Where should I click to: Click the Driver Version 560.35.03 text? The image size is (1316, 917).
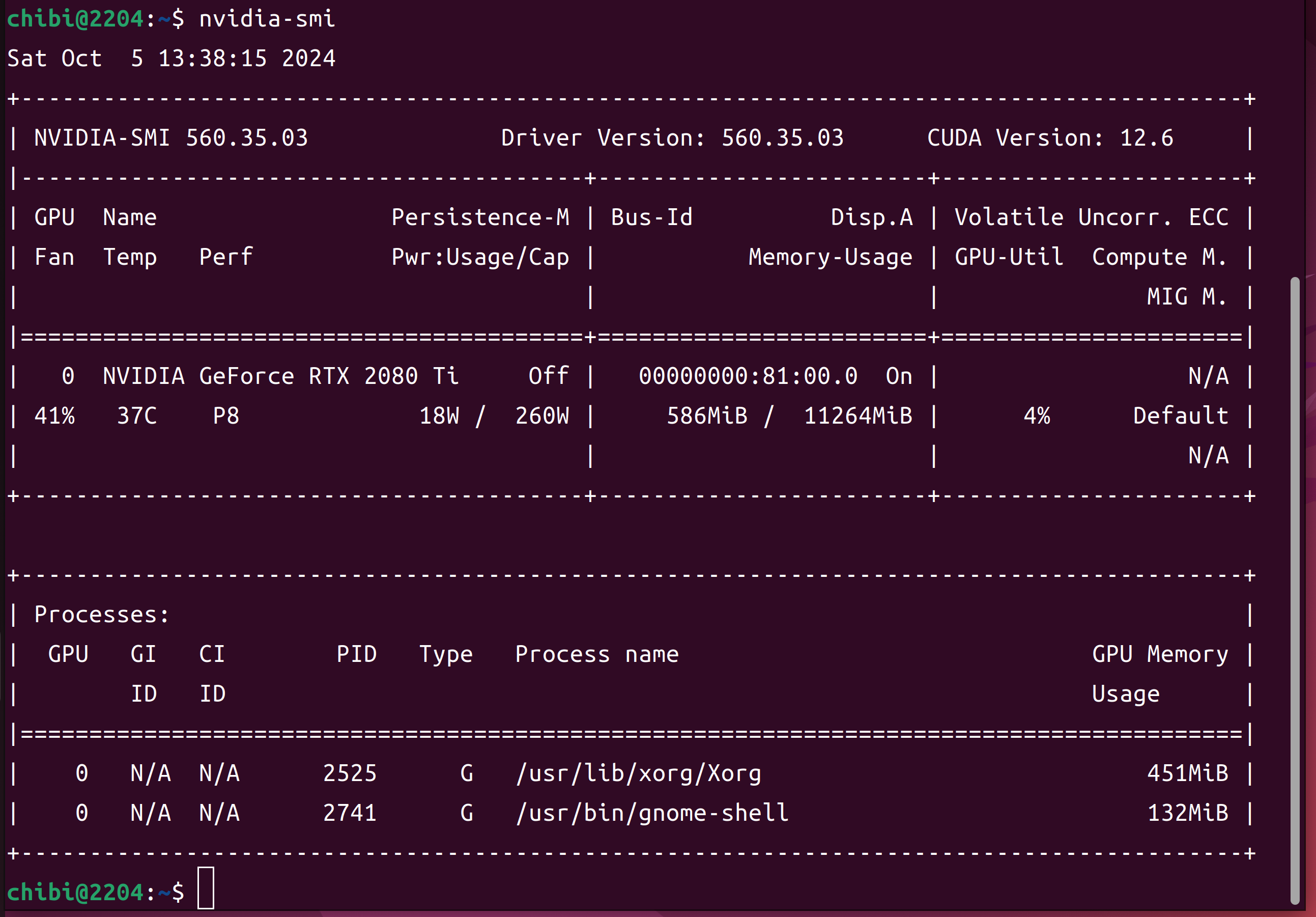point(672,137)
